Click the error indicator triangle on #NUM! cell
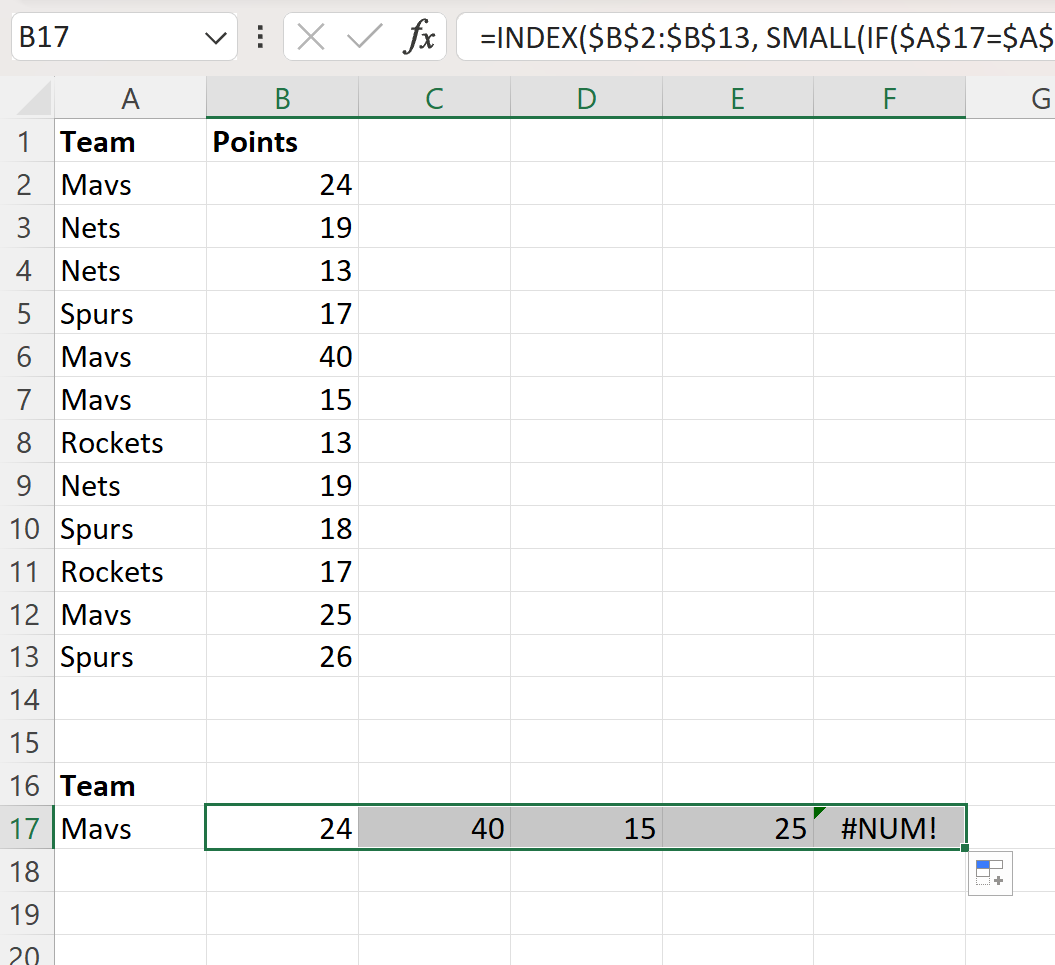 pyautogui.click(x=819, y=812)
